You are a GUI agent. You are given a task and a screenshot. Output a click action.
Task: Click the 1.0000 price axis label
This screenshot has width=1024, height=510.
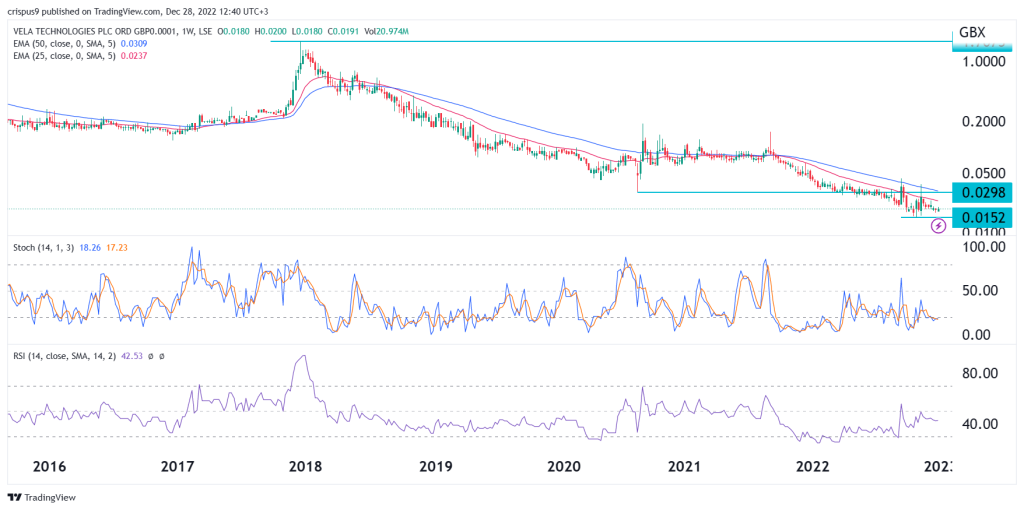tap(982, 62)
